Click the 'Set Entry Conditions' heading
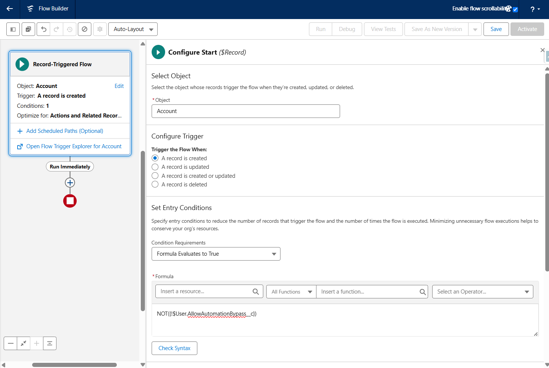This screenshot has height=368, width=549. 181,208
